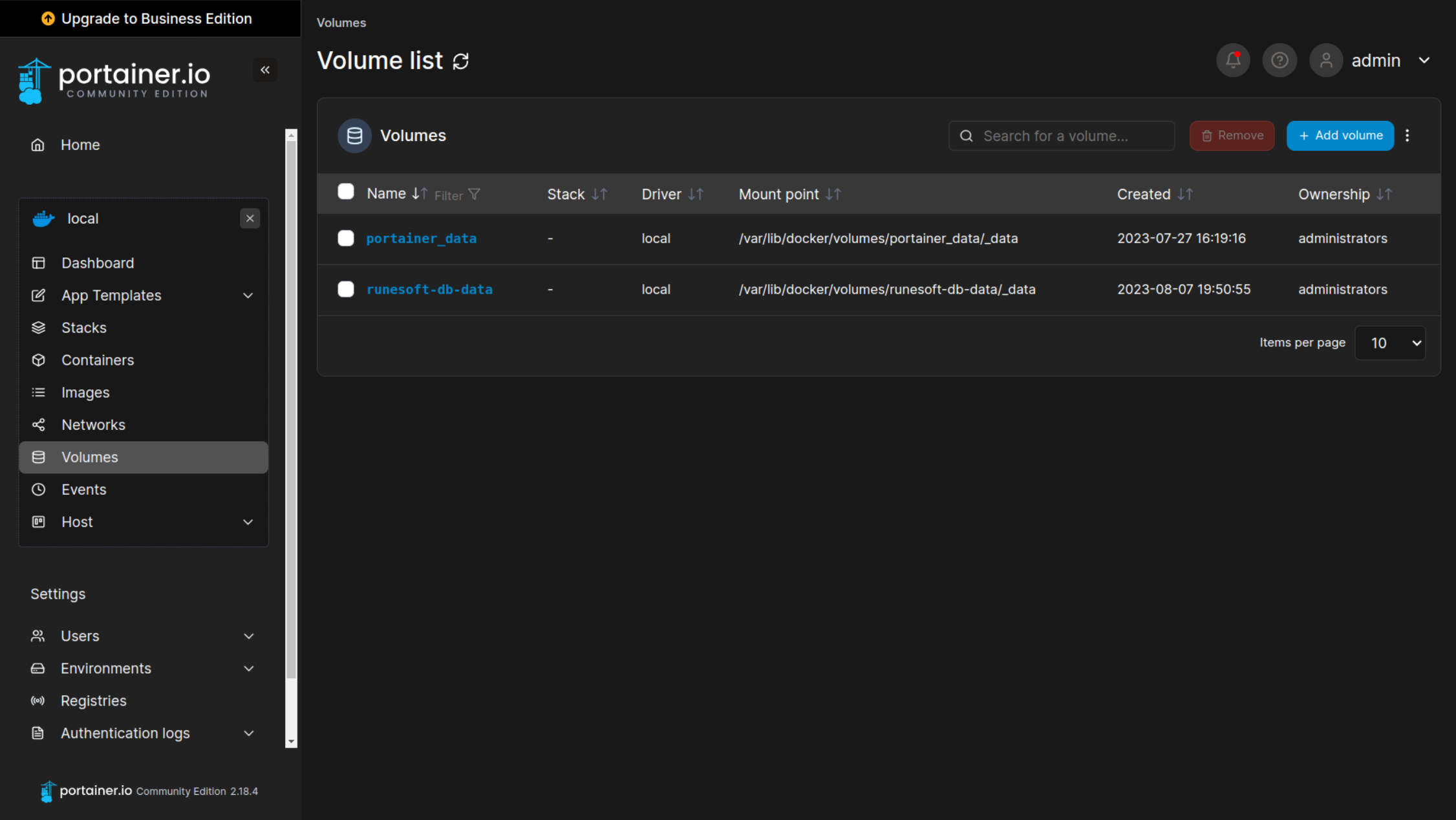
Task: Collapse the sidebar with double-chevron icon
Action: pos(264,70)
